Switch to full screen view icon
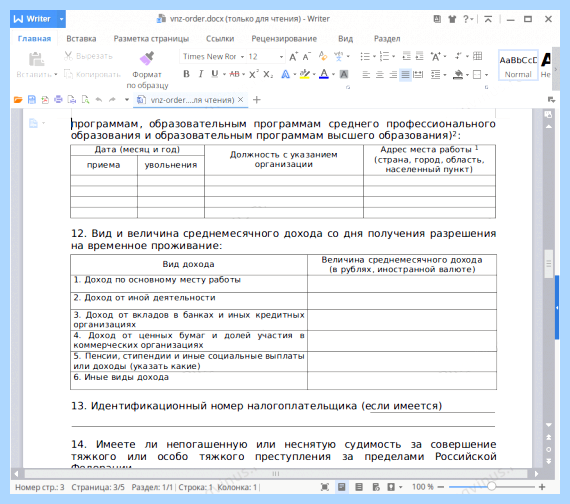The width and height of the screenshot is (570, 504). click(325, 487)
